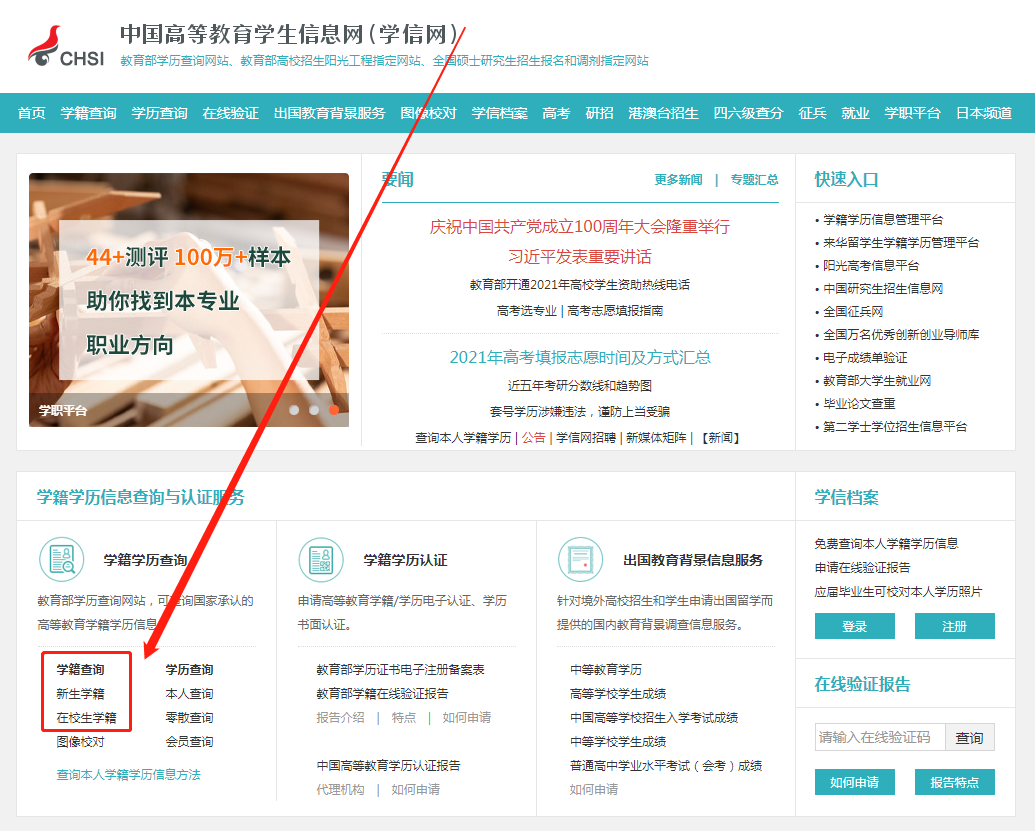Open the 学籍学历认证 certificate icon
The width and height of the screenshot is (1035, 831).
pyautogui.click(x=321, y=560)
